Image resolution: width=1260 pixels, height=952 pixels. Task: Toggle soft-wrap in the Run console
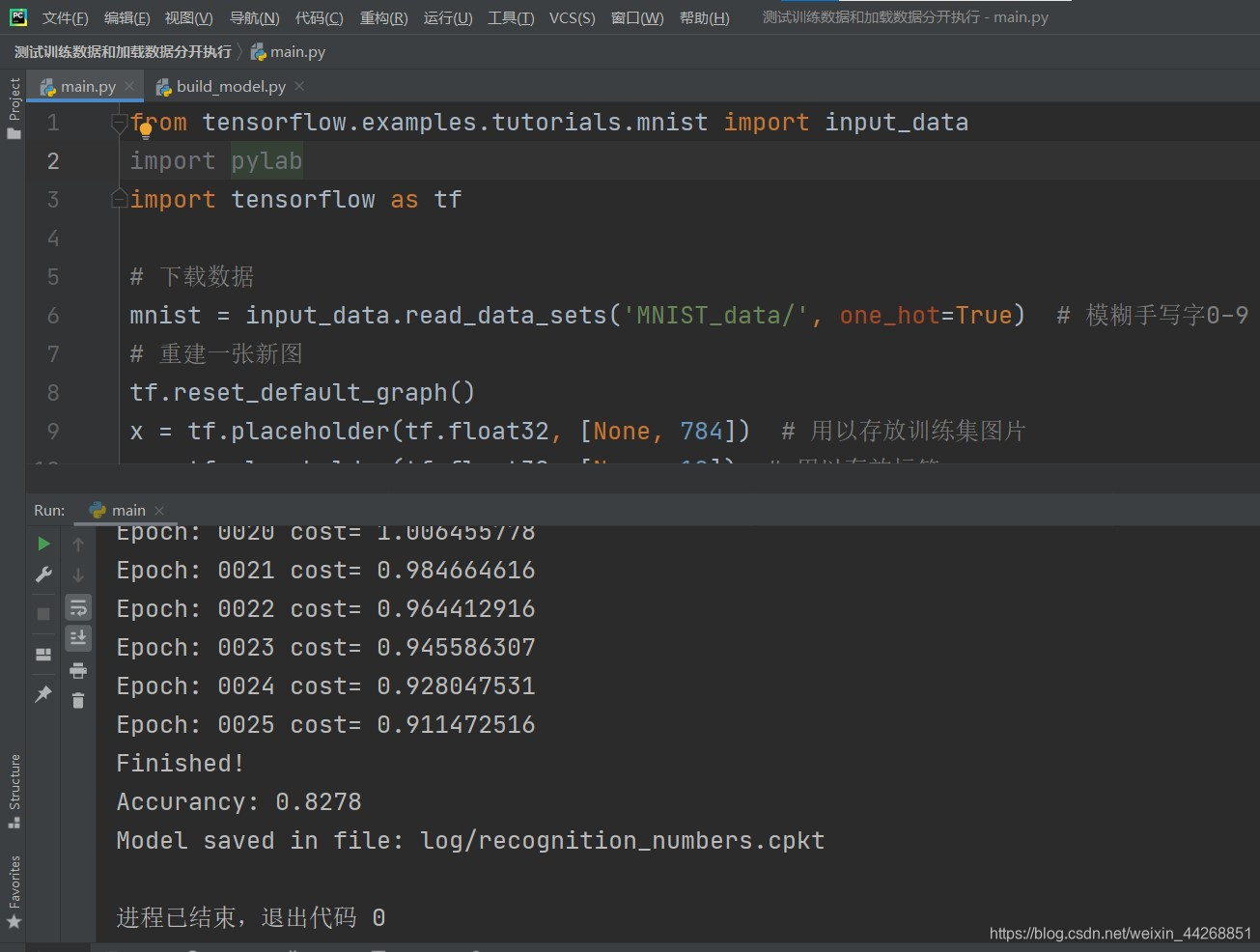pos(78,606)
